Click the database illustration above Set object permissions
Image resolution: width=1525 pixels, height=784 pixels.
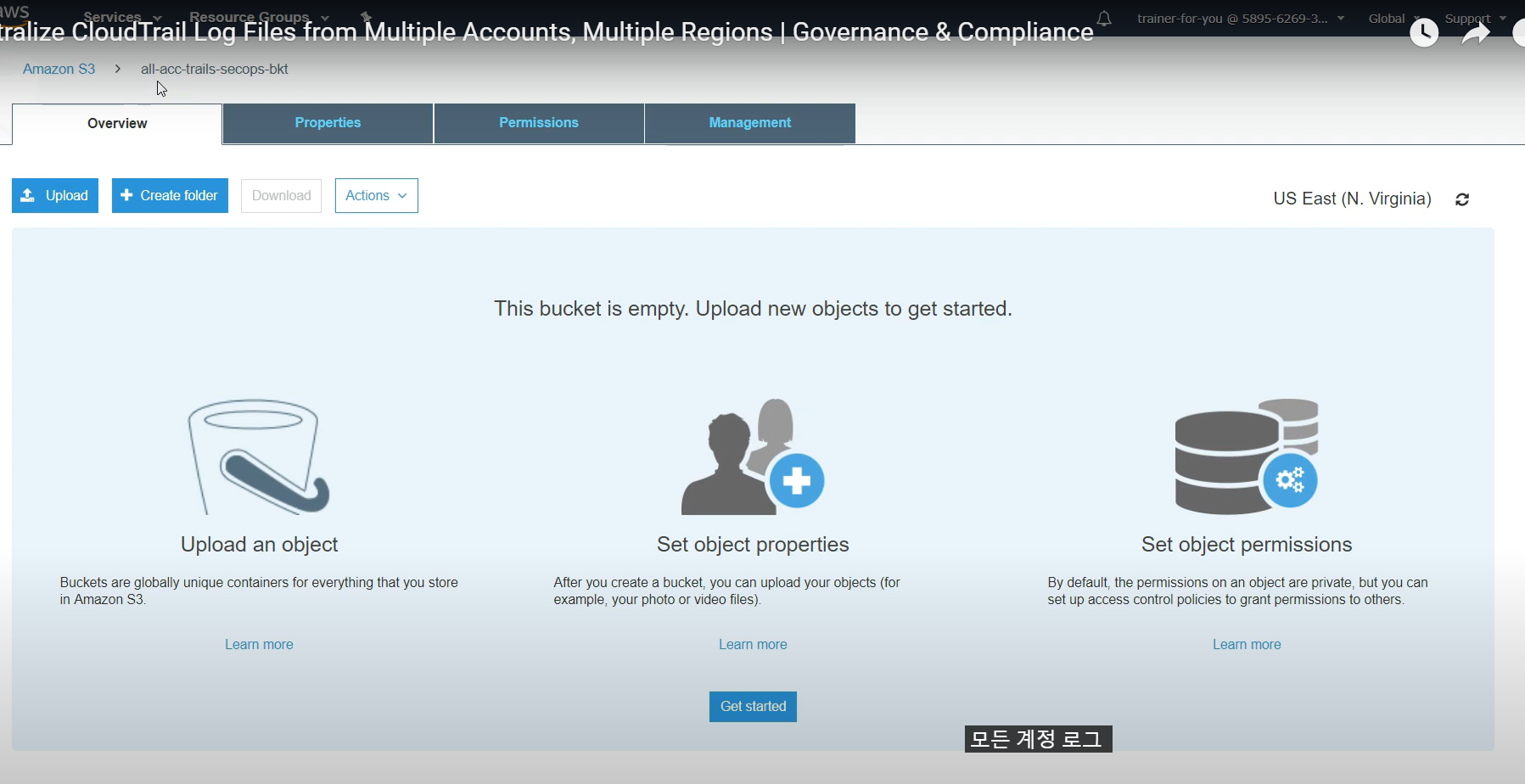point(1247,456)
